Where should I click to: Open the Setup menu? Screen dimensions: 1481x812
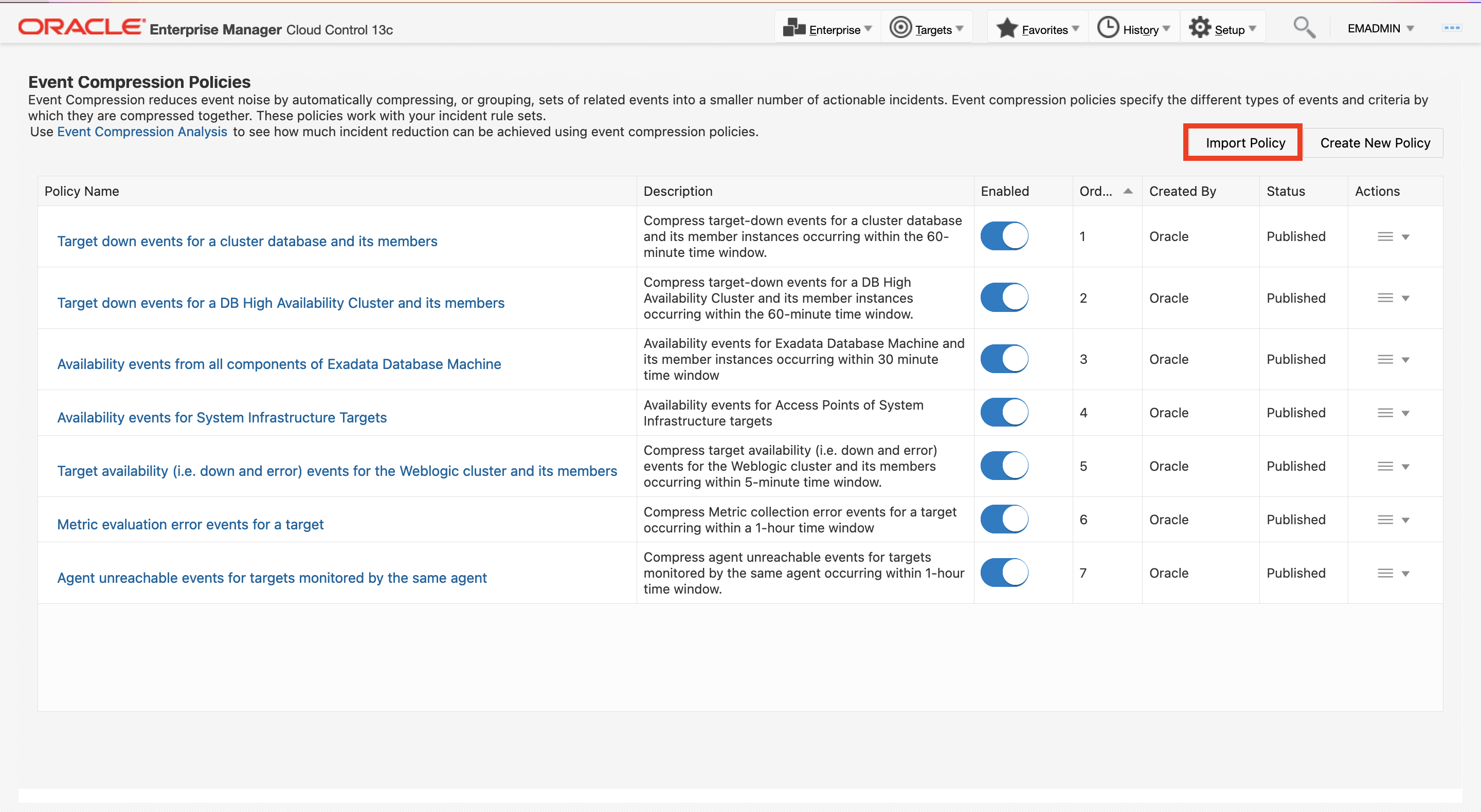pos(1229,29)
